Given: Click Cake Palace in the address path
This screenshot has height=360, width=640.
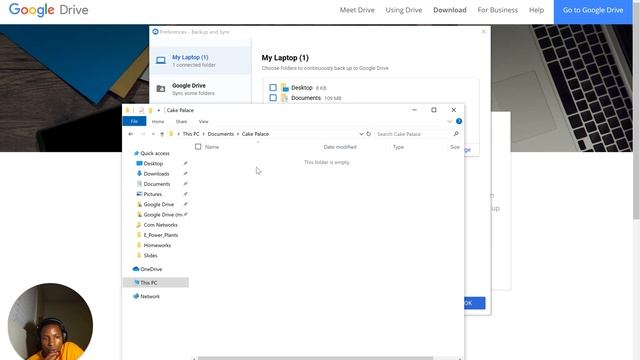Looking at the screenshot, I should point(255,134).
